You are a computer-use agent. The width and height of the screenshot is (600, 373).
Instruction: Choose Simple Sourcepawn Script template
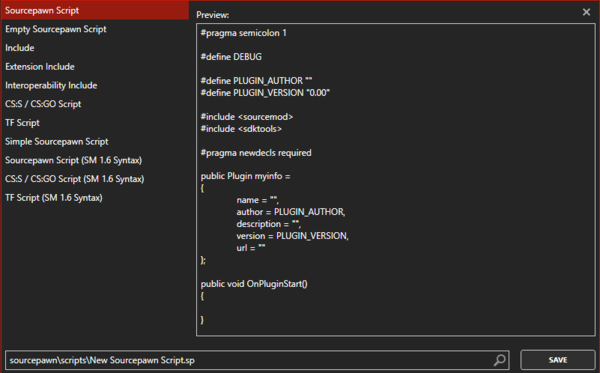pos(95,142)
